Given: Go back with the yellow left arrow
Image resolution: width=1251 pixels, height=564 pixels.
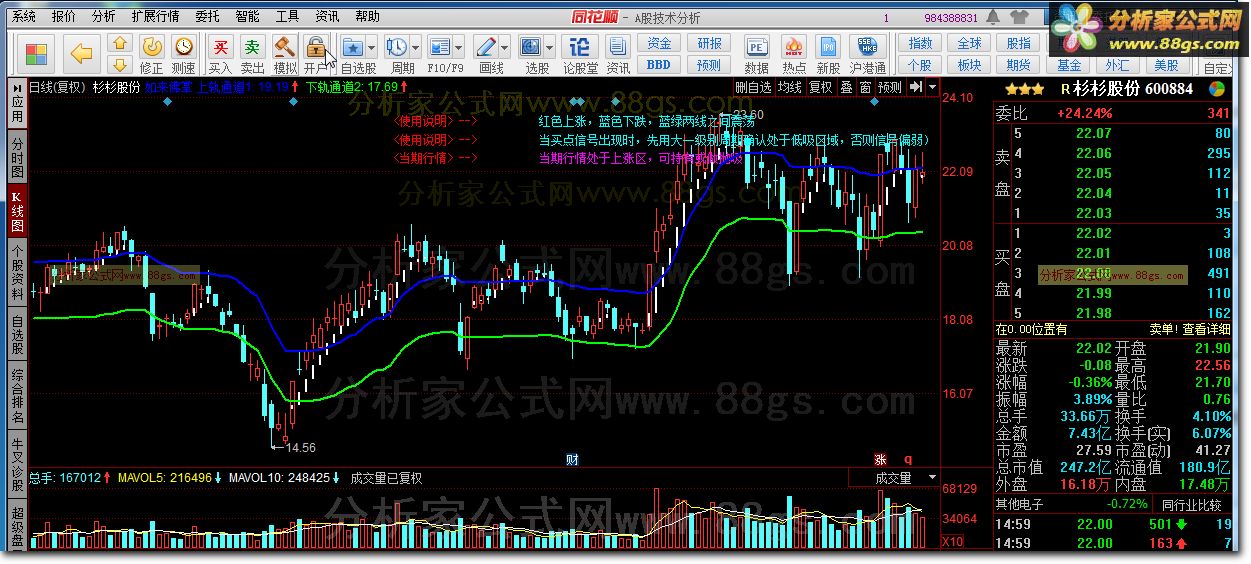Looking at the screenshot, I should point(81,53).
